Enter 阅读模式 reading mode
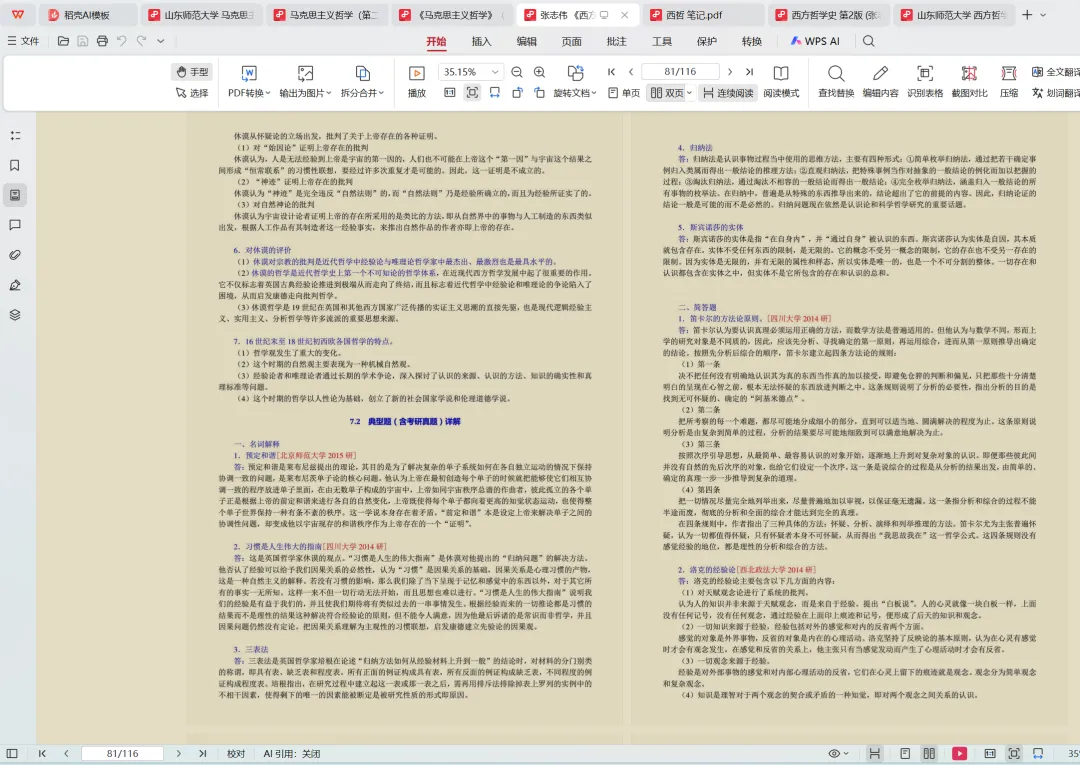 [x=781, y=82]
